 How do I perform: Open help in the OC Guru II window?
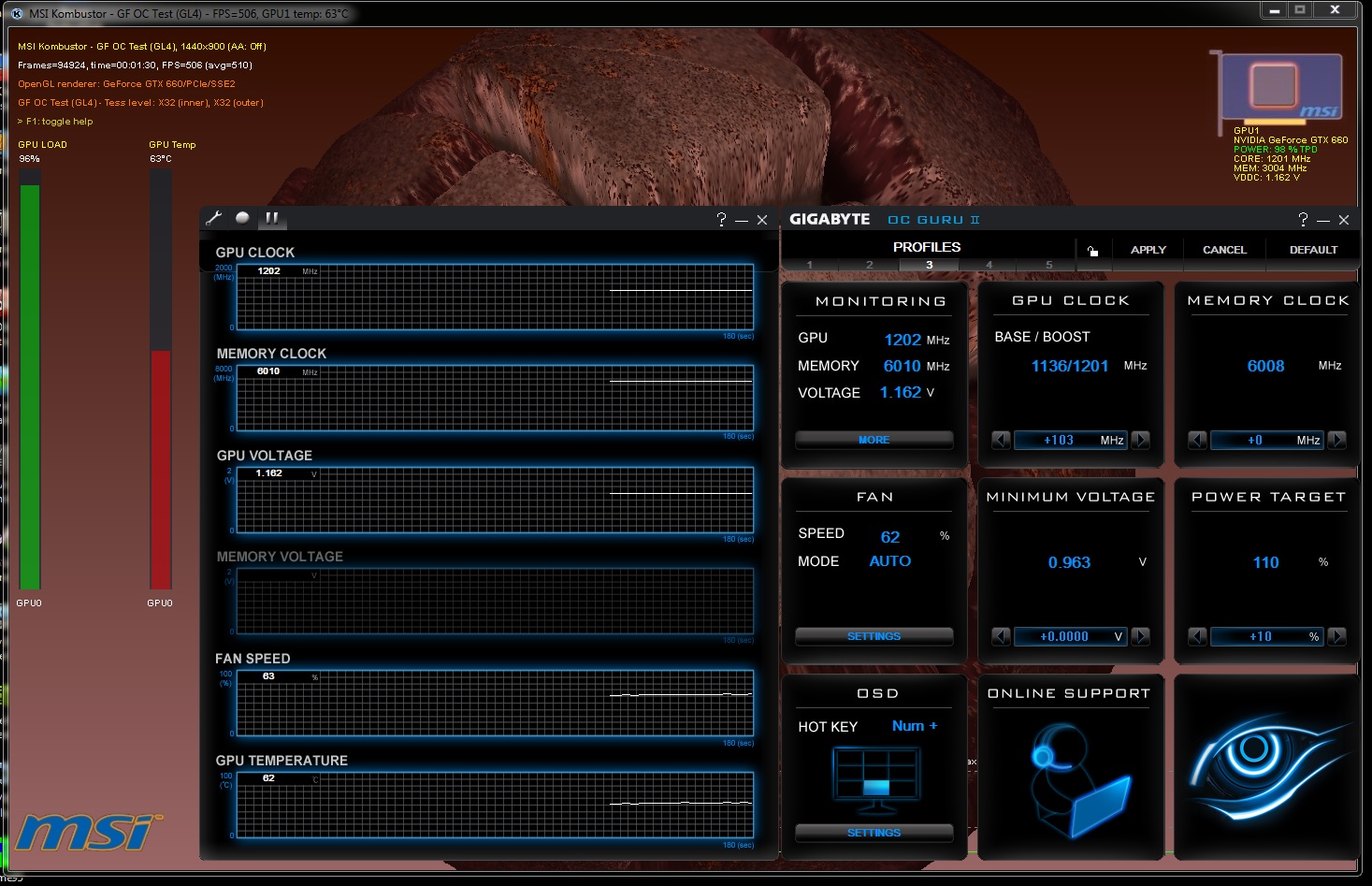point(1303,219)
